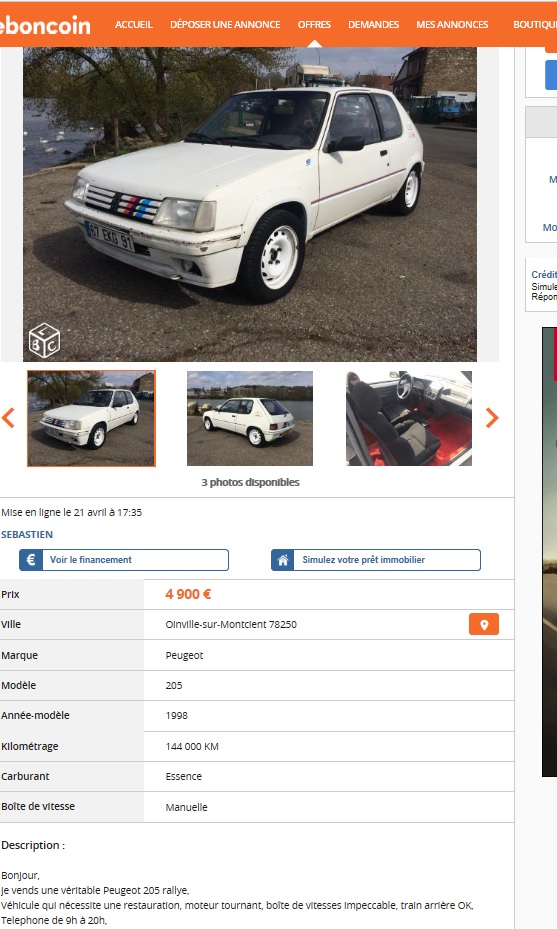The width and height of the screenshot is (557, 929).
Task: Select the red interior photo thumbnail
Action: [x=409, y=418]
